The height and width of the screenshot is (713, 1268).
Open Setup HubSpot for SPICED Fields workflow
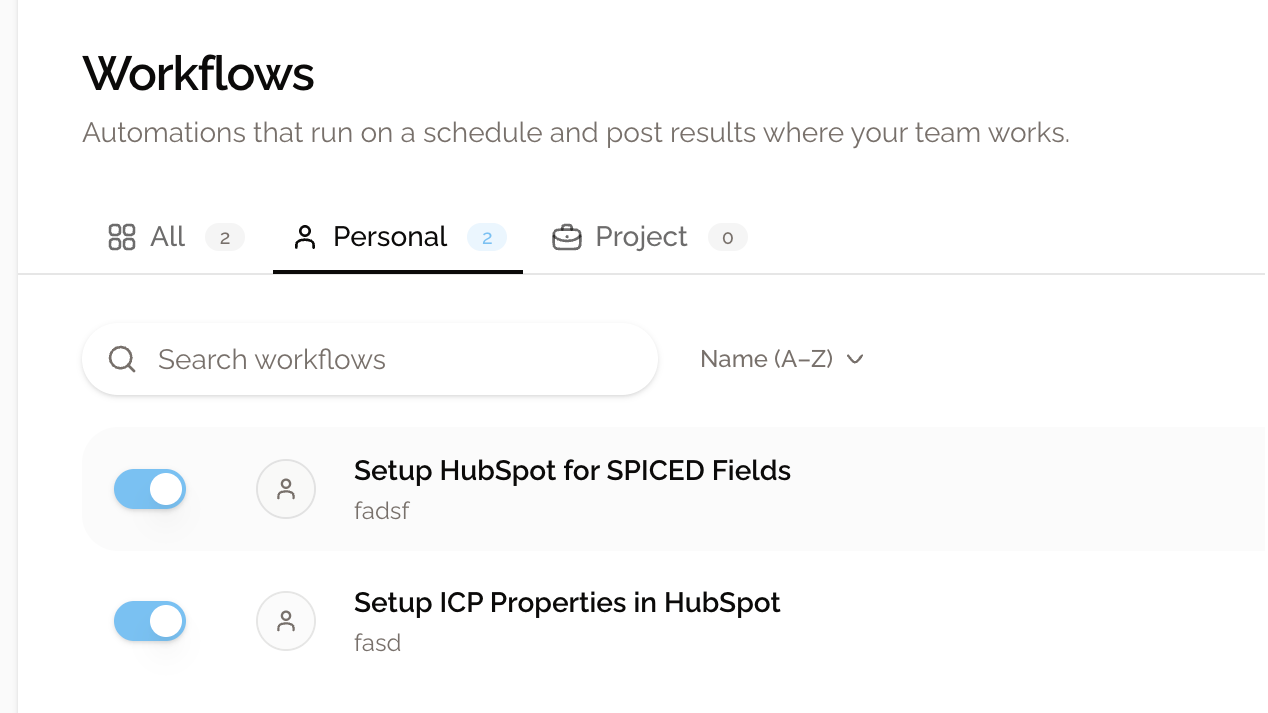572,470
